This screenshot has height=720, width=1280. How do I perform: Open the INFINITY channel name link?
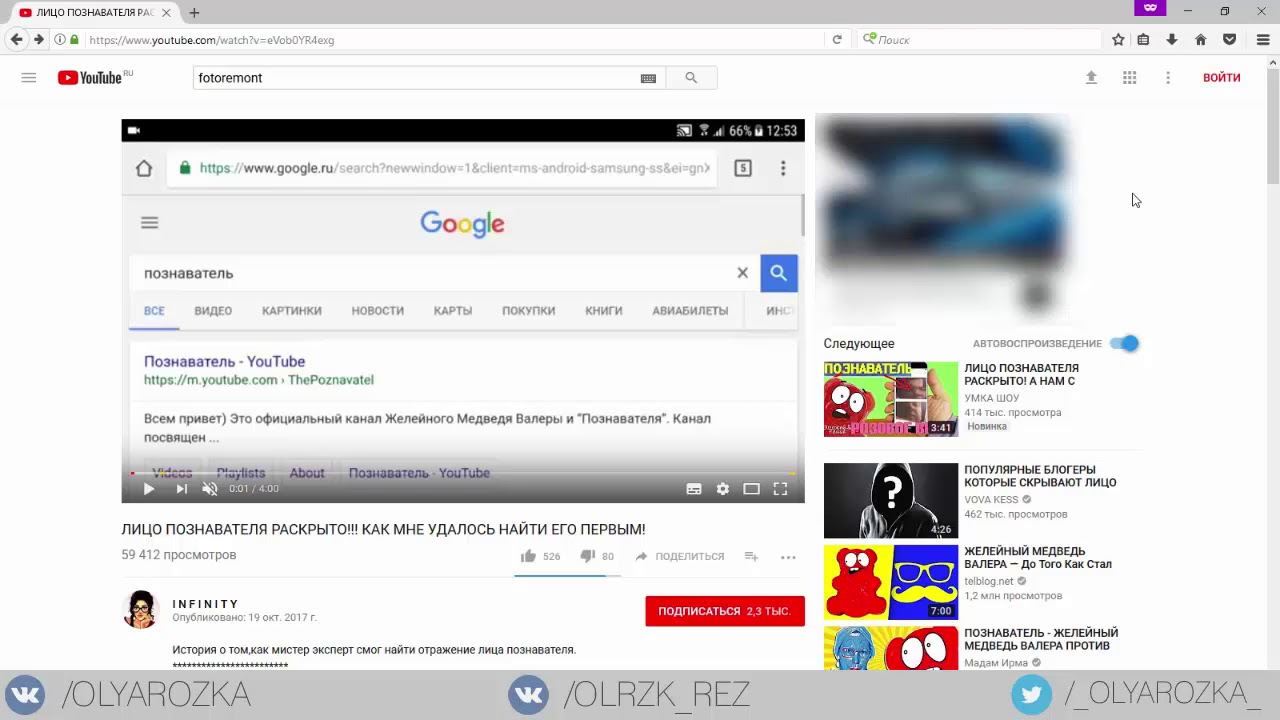tap(205, 604)
